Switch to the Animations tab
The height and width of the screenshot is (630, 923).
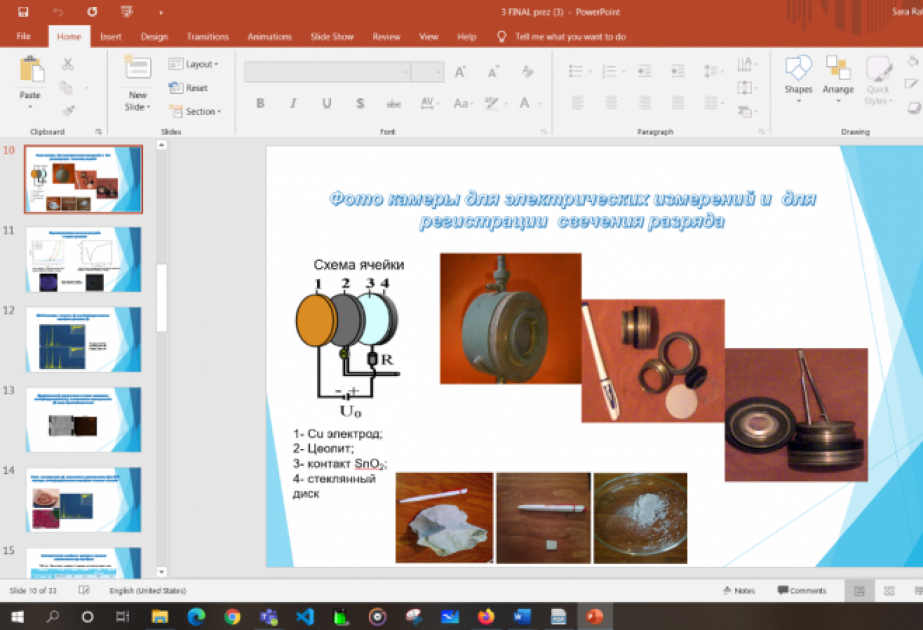270,37
